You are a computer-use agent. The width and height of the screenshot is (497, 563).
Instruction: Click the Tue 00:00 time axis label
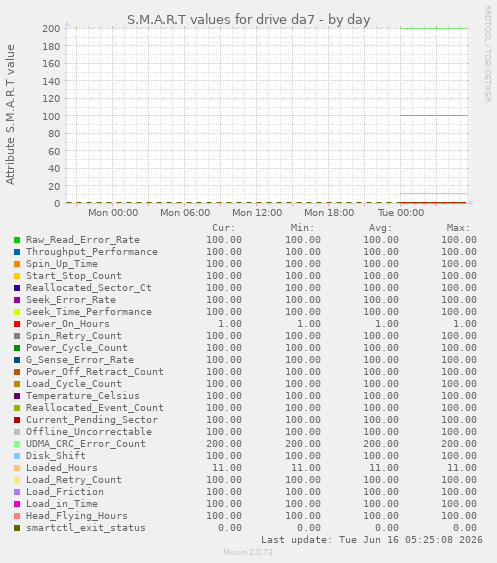[x=401, y=213]
